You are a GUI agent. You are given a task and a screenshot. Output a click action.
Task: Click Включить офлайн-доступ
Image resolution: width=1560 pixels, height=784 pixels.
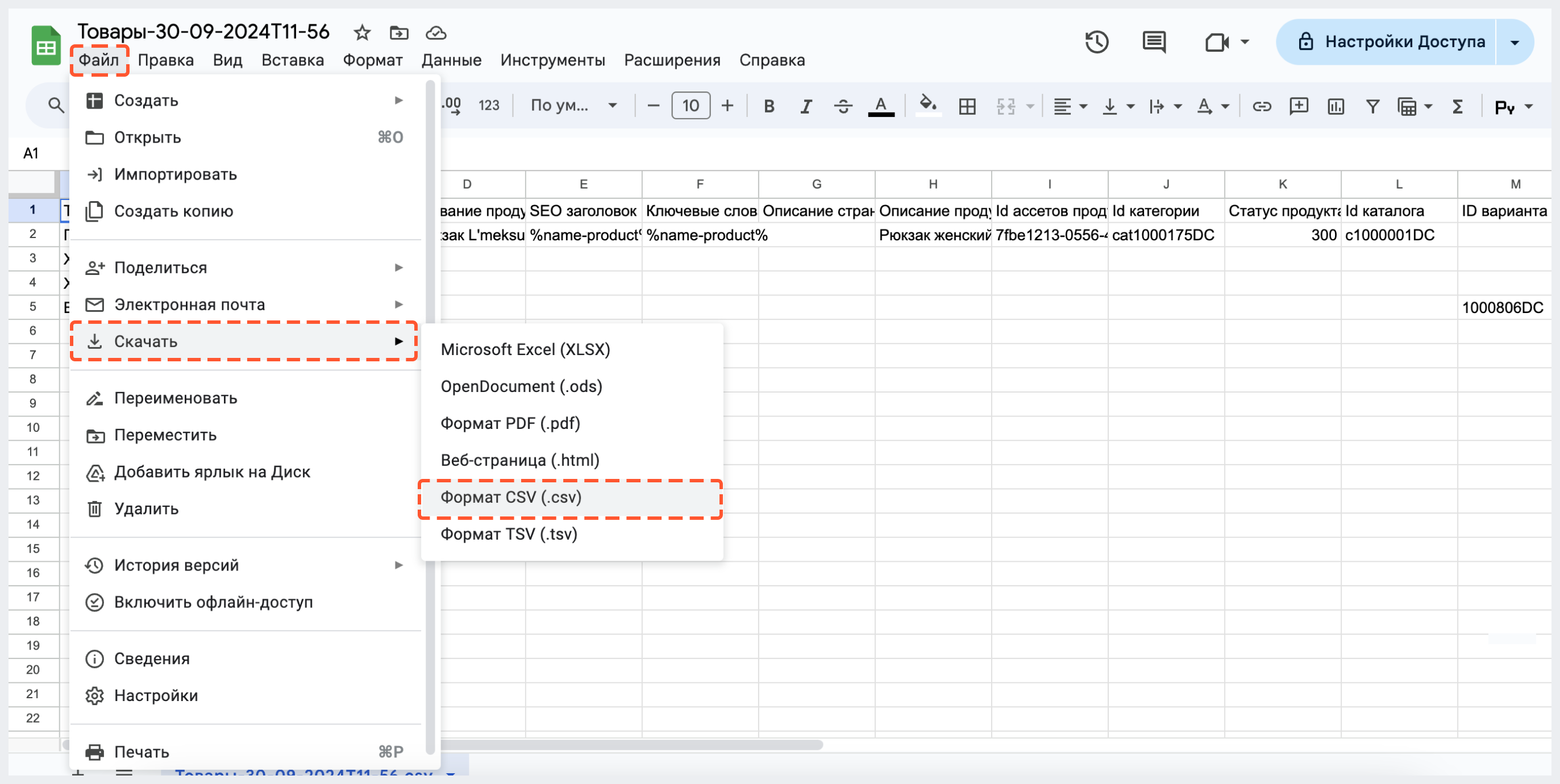tap(246, 602)
